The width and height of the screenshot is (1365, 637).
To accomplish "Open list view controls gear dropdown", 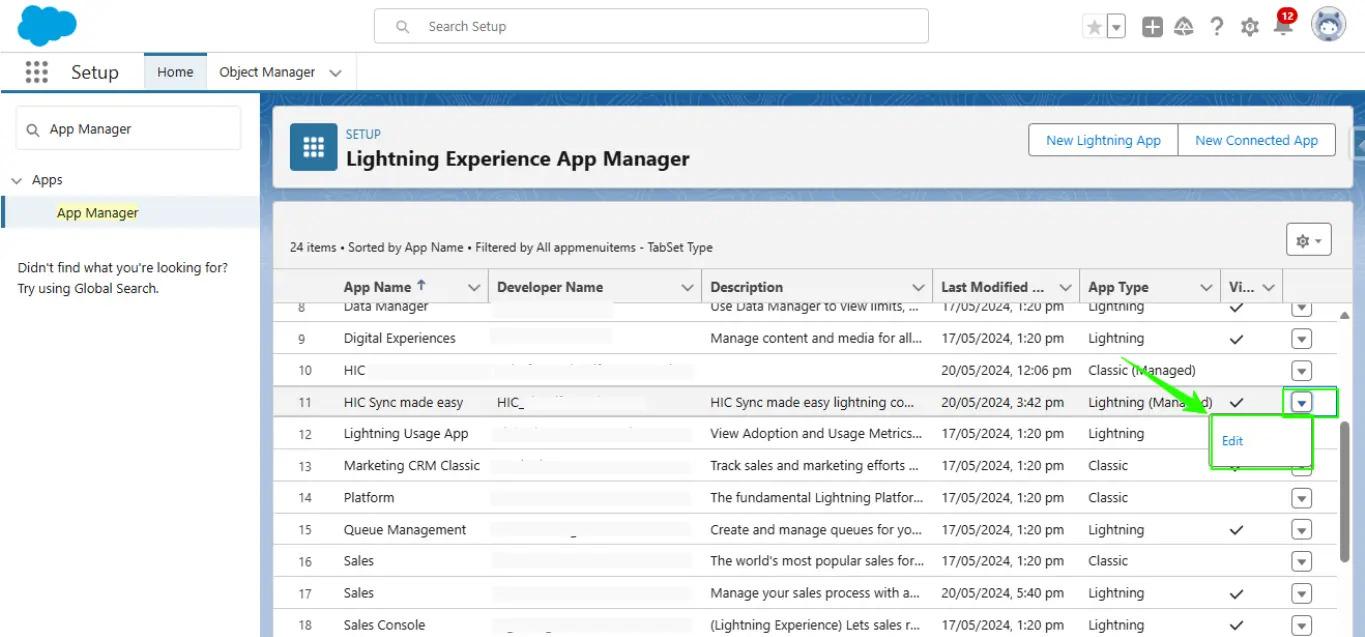I will [1308, 241].
